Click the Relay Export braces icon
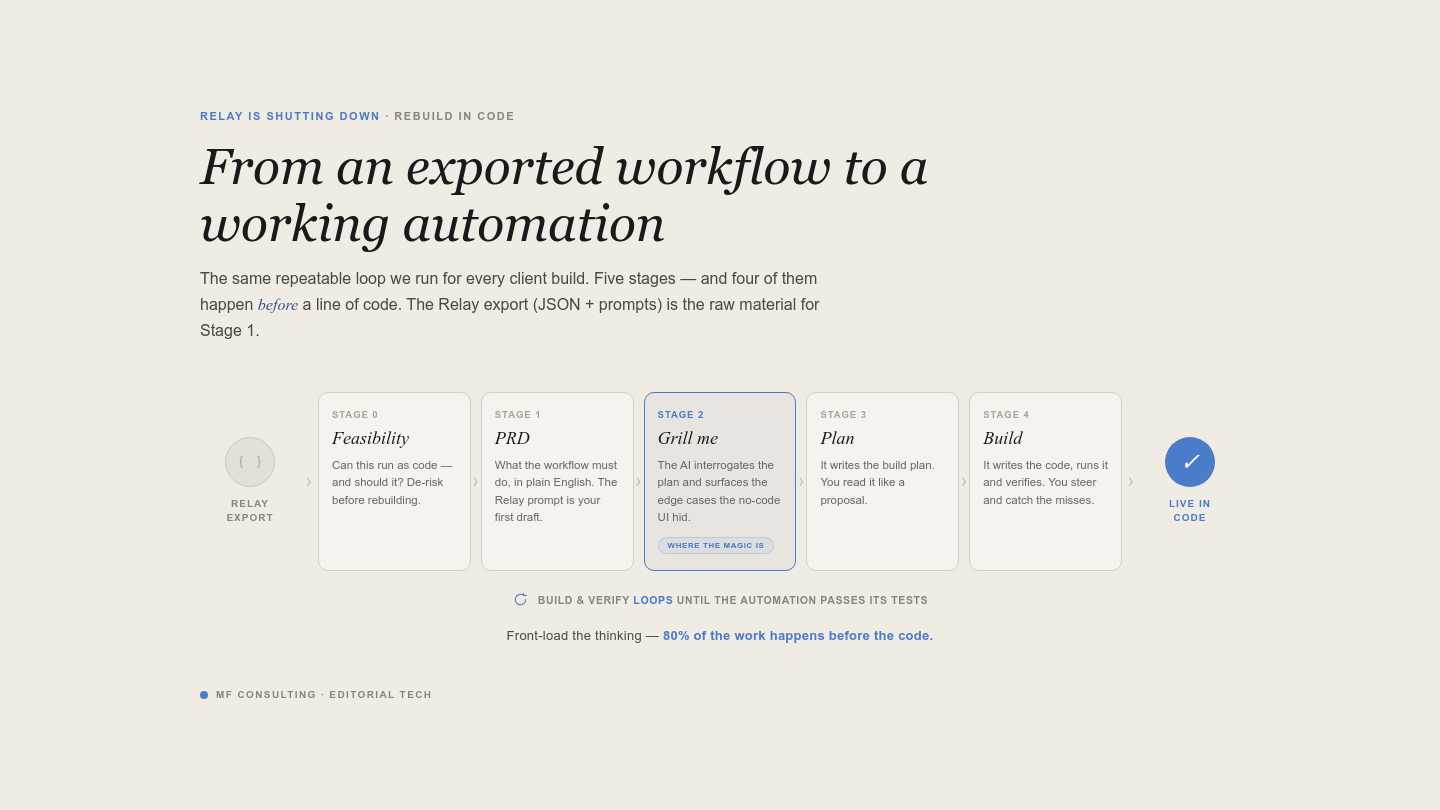 click(250, 462)
